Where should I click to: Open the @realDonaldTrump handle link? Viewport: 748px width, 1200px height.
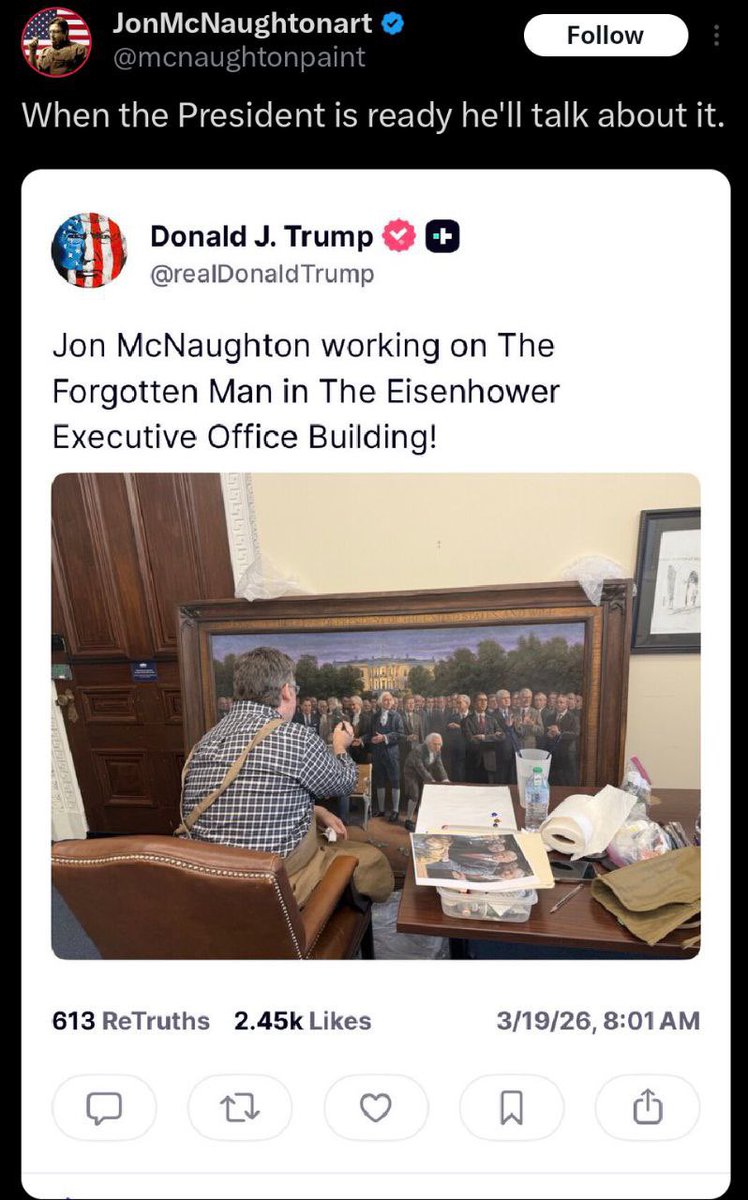(x=262, y=273)
